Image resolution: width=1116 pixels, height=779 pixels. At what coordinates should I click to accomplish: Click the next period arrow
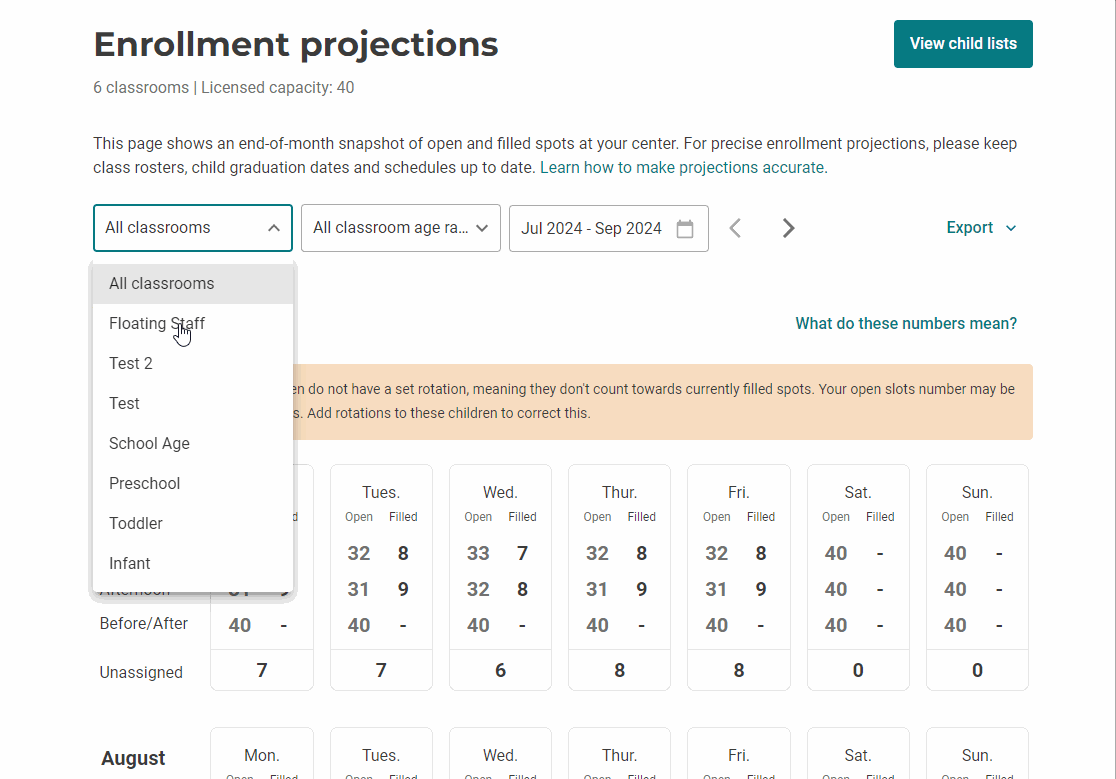click(x=789, y=228)
